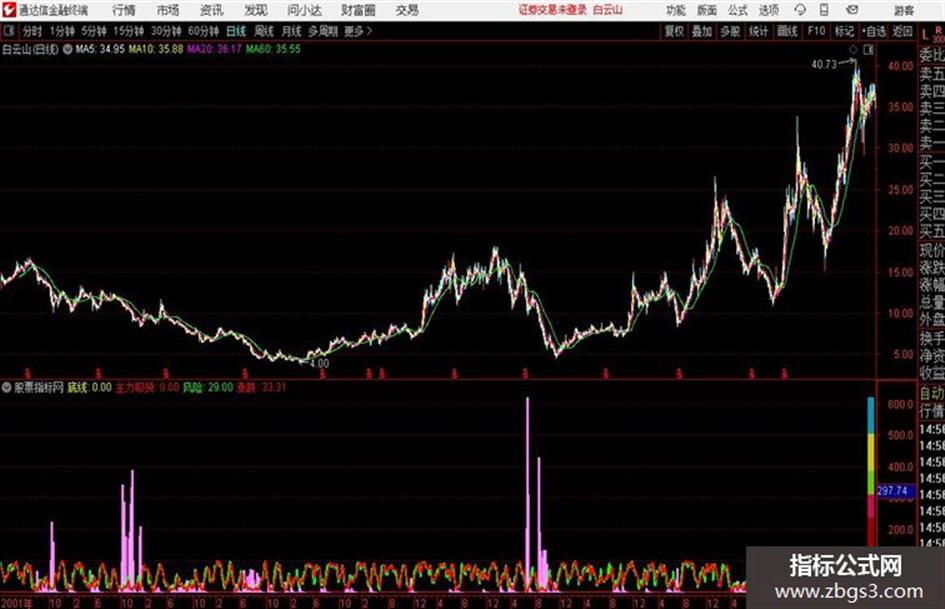The height and width of the screenshot is (609, 945).
Task: Click the 通达信 red logo icon
Action: pyautogui.click(x=8, y=10)
